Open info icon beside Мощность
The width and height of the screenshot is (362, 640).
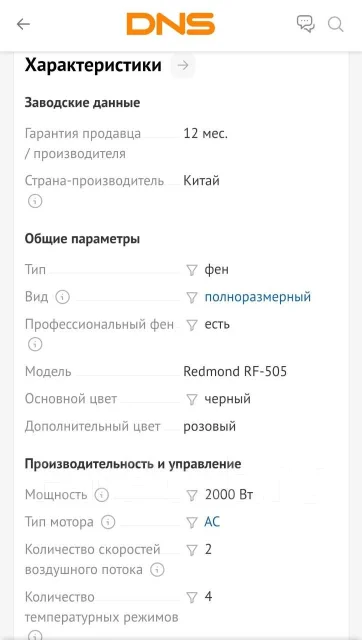102,495
